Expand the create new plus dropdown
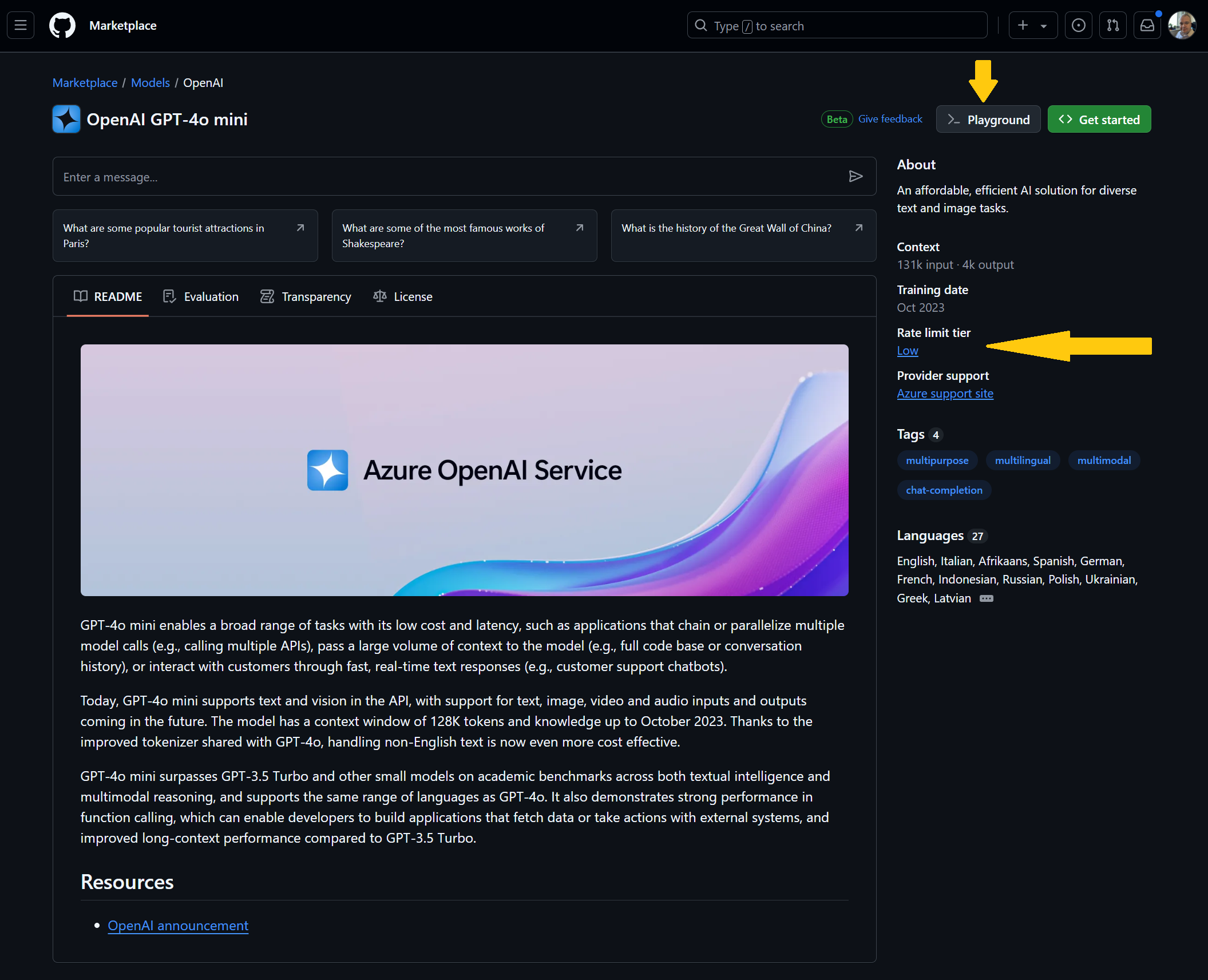 (1032, 26)
